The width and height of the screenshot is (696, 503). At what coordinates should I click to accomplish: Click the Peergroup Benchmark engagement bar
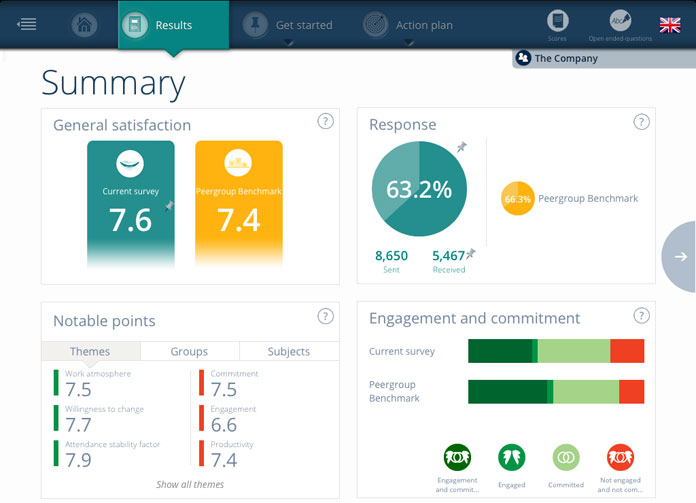coord(556,392)
